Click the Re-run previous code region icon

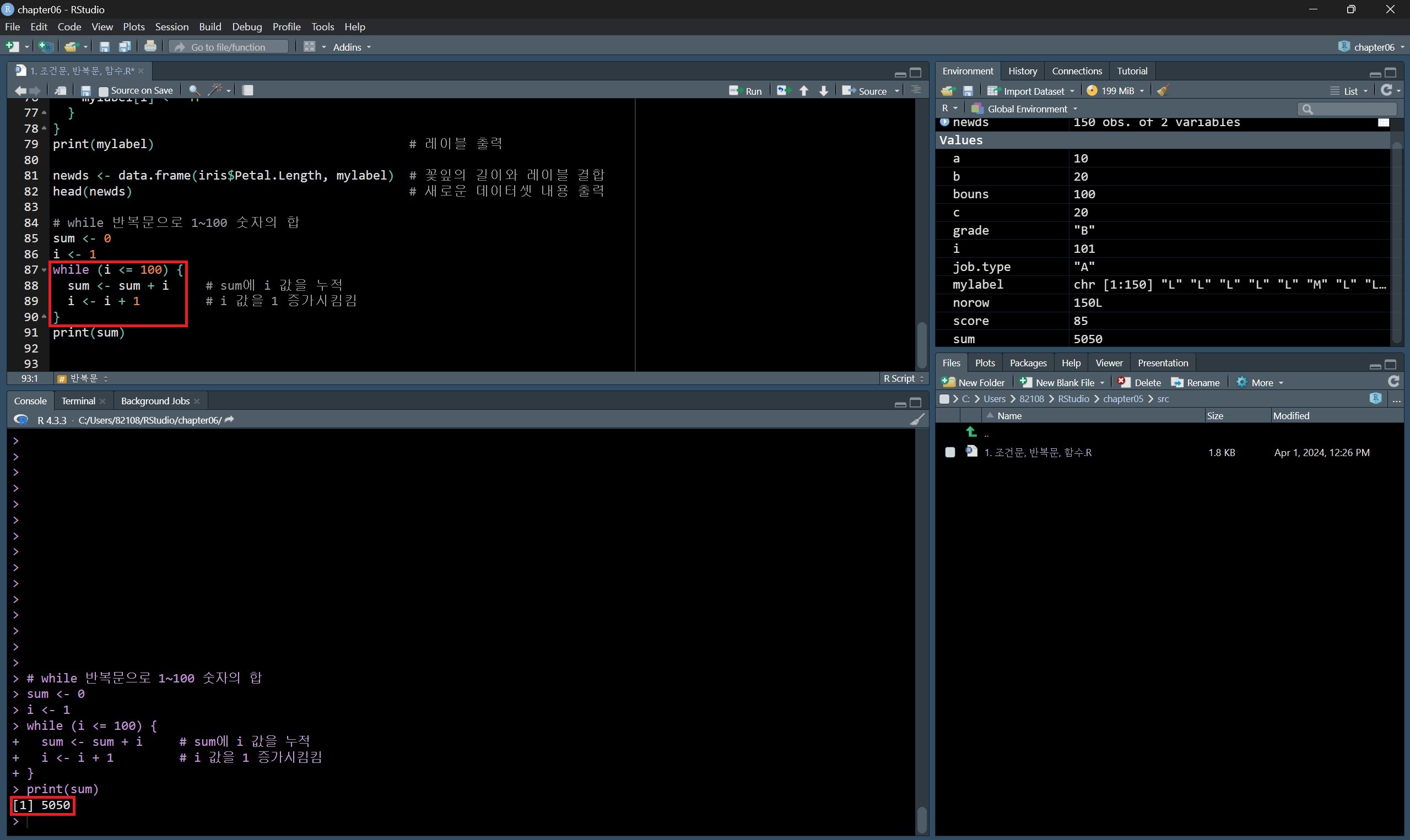pos(782,90)
